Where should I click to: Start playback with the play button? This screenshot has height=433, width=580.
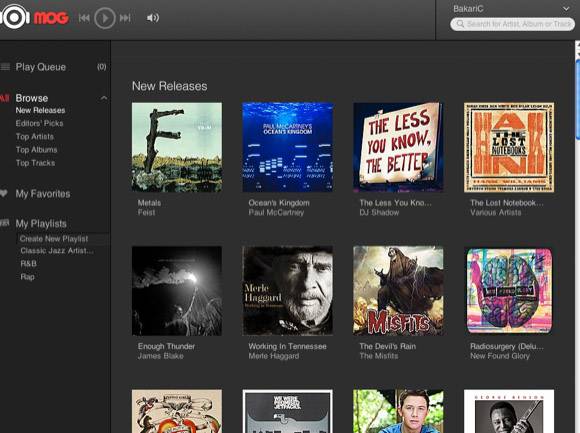coord(105,18)
